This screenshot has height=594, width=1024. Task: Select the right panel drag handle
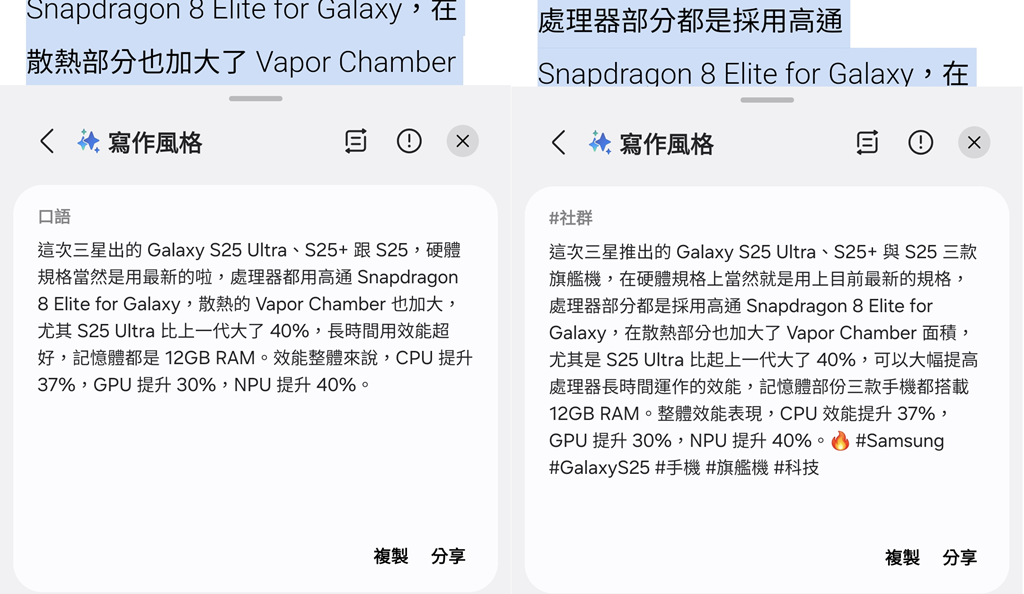click(767, 100)
